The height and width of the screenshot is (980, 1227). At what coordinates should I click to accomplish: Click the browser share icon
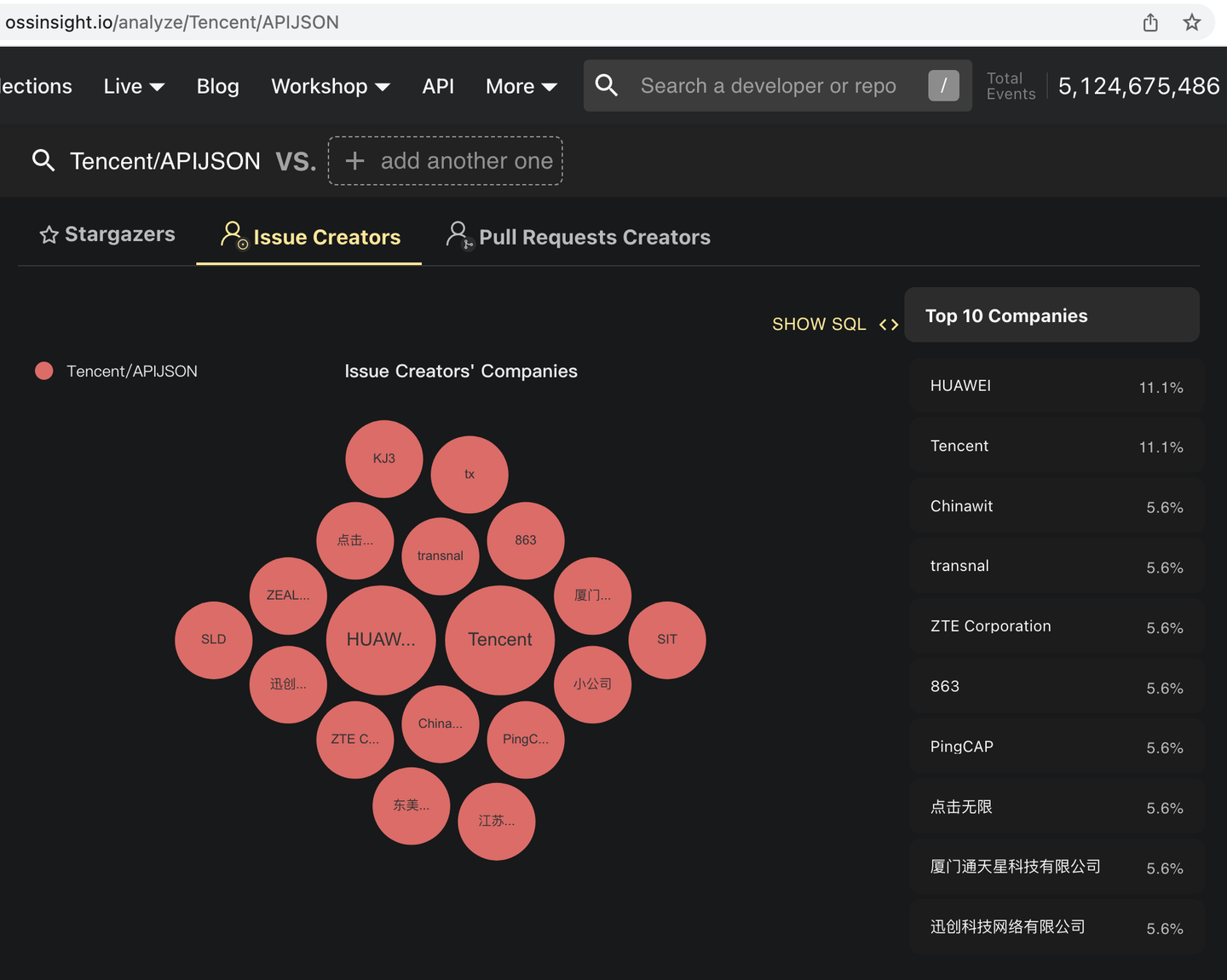click(1150, 23)
